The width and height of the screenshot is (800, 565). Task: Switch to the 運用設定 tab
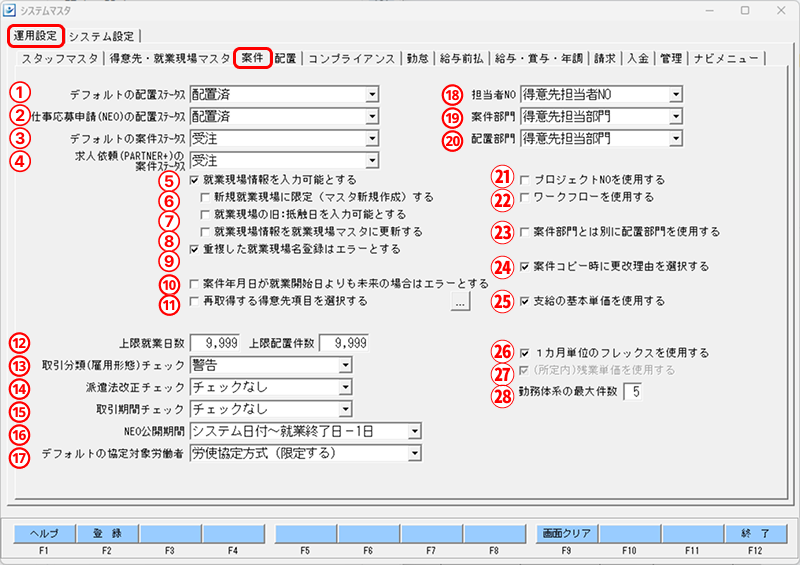tap(35, 36)
